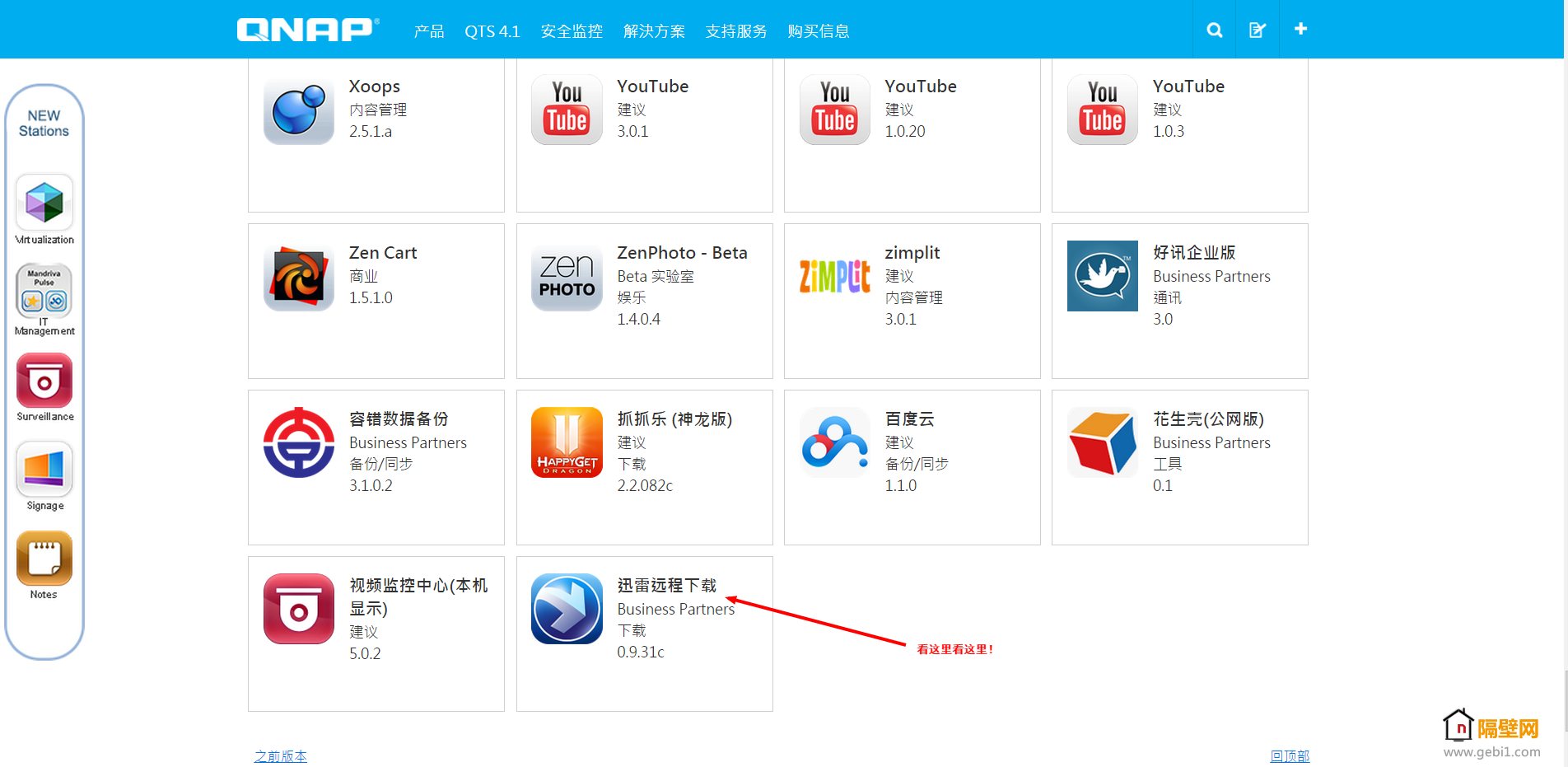The image size is (1568, 767).
Task: Click Beta 实验室 category label
Action: 656,276
